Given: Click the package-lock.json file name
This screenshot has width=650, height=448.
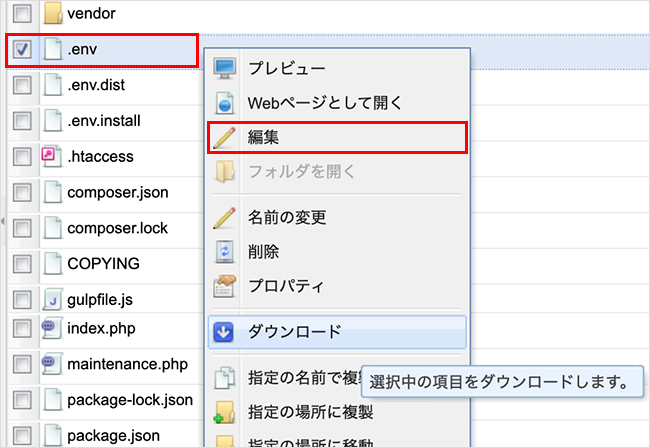Looking at the screenshot, I should tap(130, 400).
